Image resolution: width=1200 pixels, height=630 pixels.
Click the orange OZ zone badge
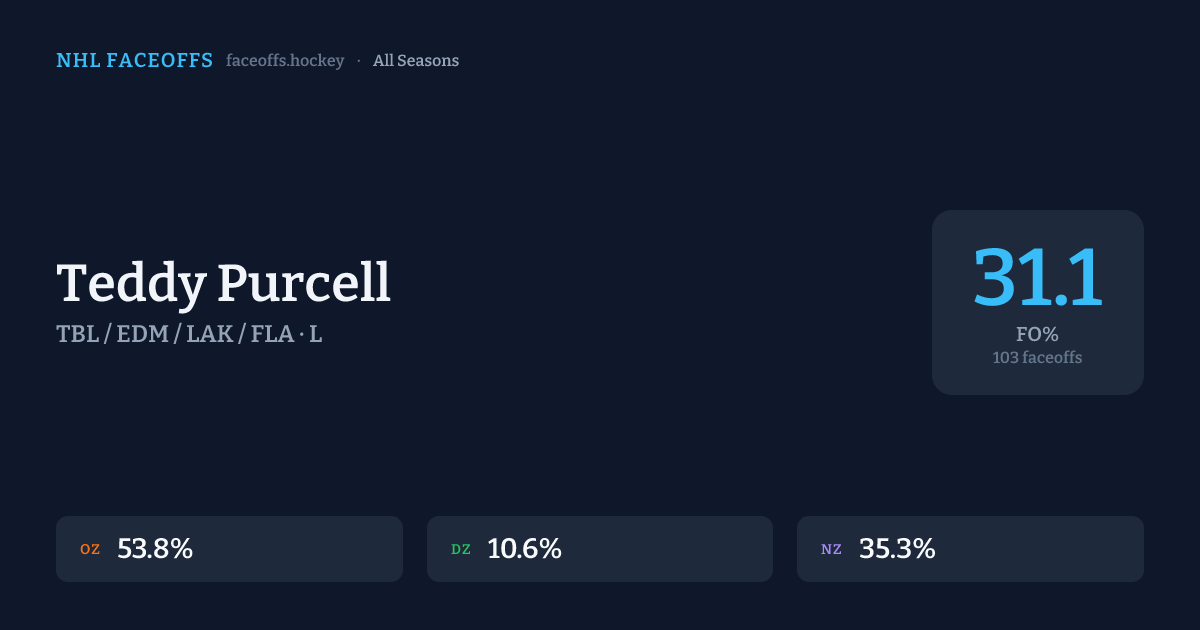coord(90,549)
